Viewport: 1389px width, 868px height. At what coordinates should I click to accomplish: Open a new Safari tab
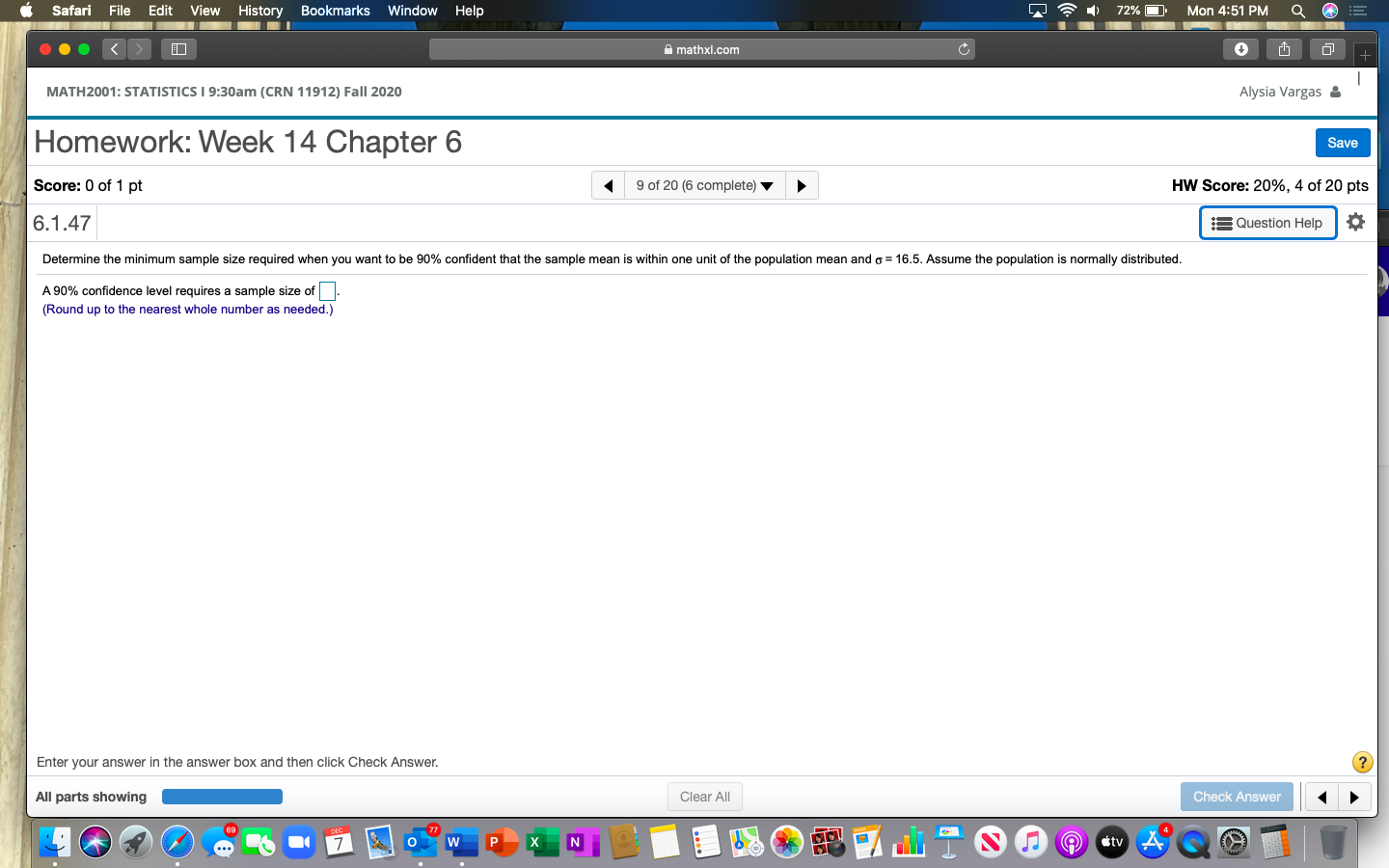tap(1365, 55)
